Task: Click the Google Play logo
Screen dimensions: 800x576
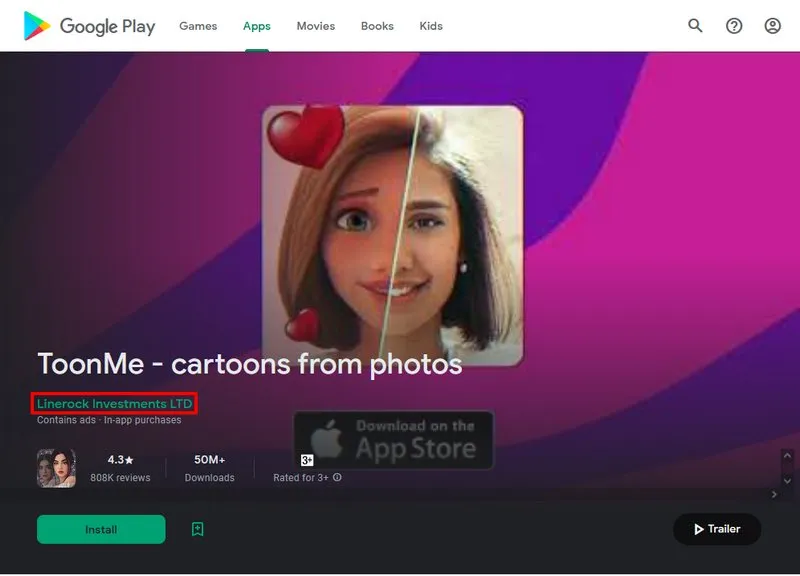Action: point(90,26)
